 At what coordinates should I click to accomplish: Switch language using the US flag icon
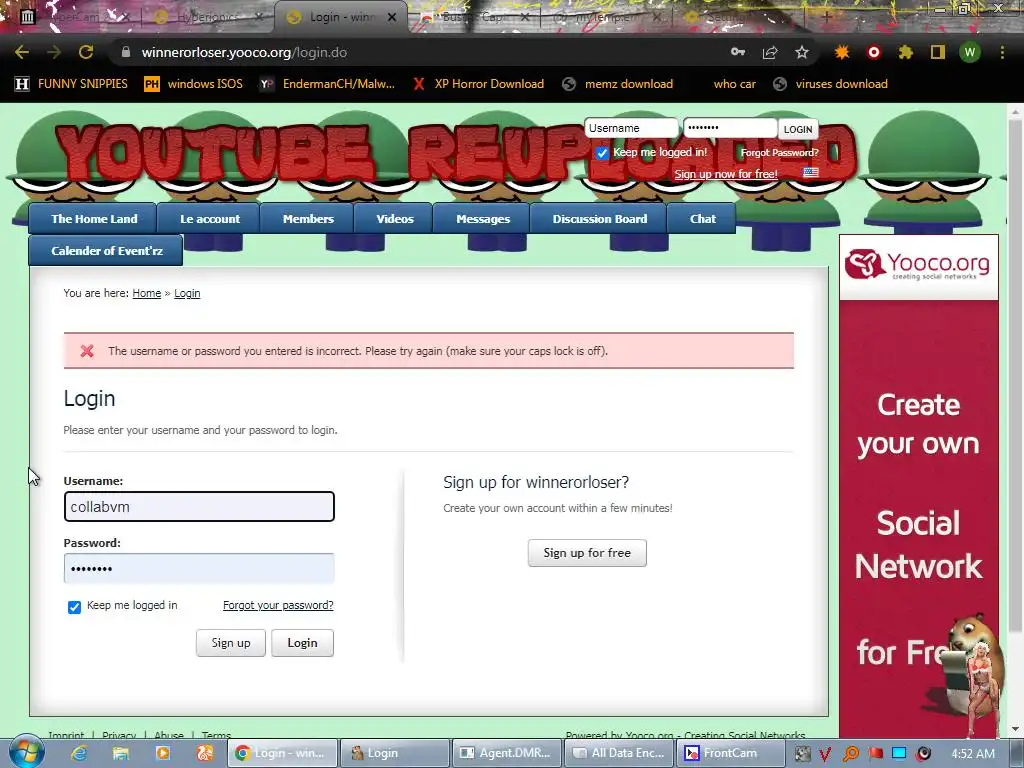811,173
